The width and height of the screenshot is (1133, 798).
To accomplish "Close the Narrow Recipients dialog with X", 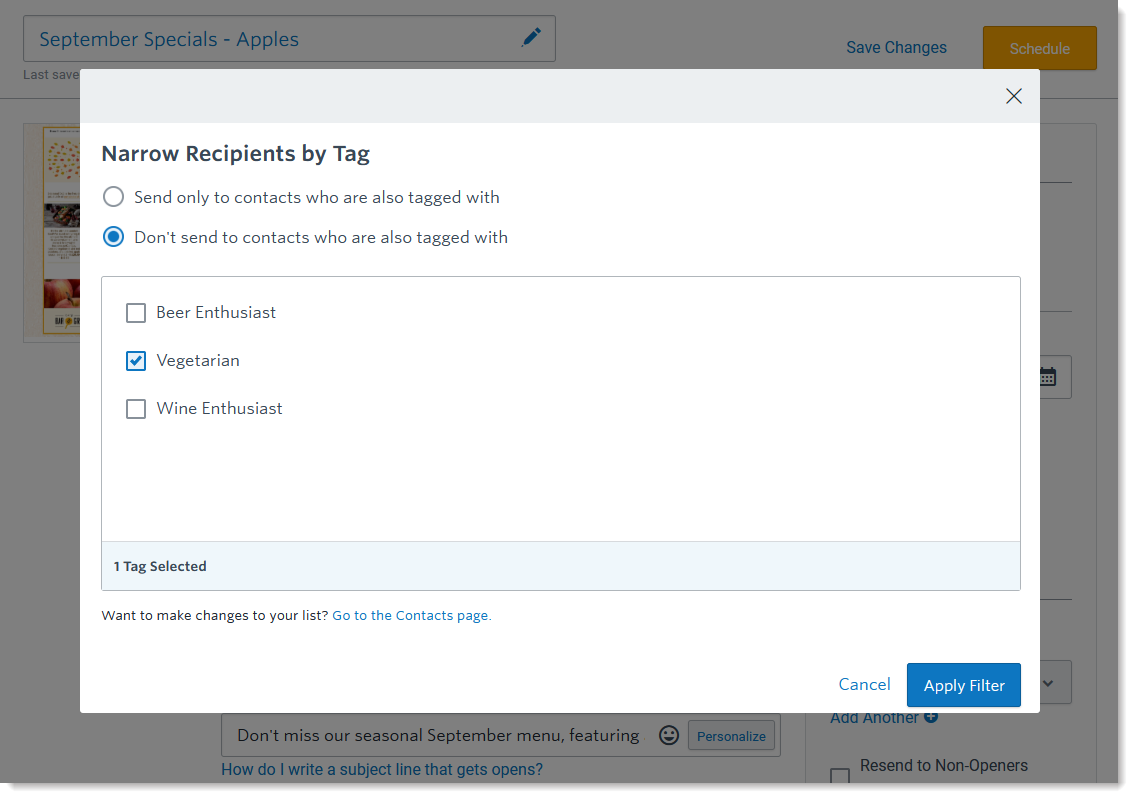I will pyautogui.click(x=1013, y=96).
